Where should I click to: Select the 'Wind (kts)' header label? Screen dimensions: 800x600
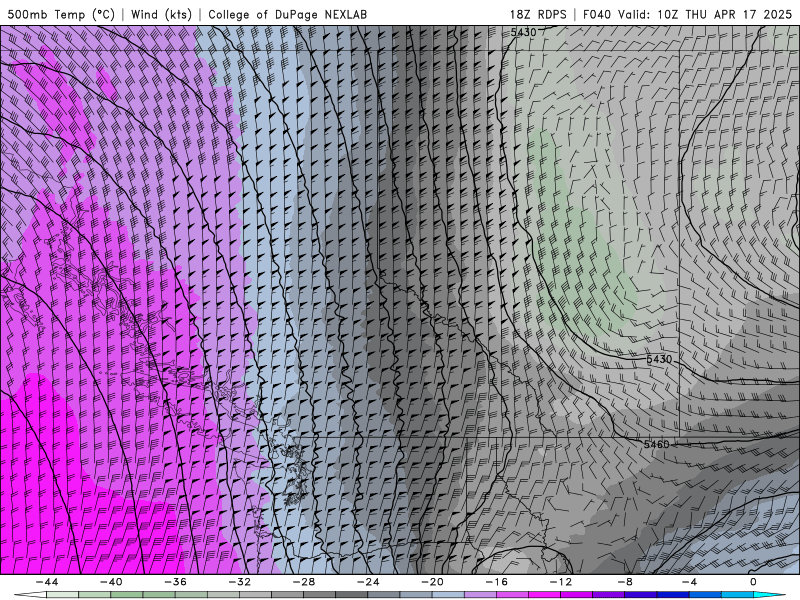[161, 14]
